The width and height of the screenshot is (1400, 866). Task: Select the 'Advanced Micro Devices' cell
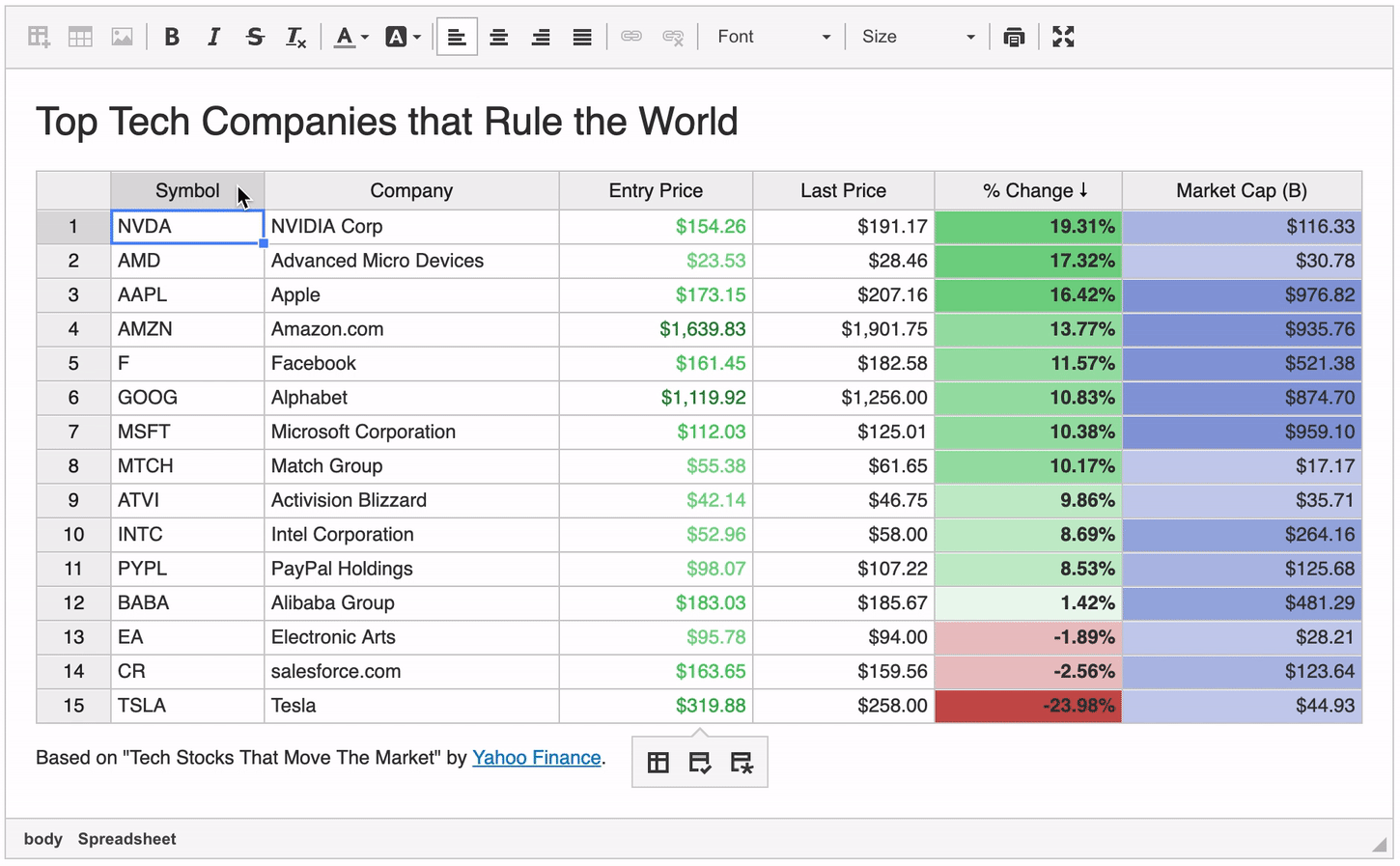point(411,261)
